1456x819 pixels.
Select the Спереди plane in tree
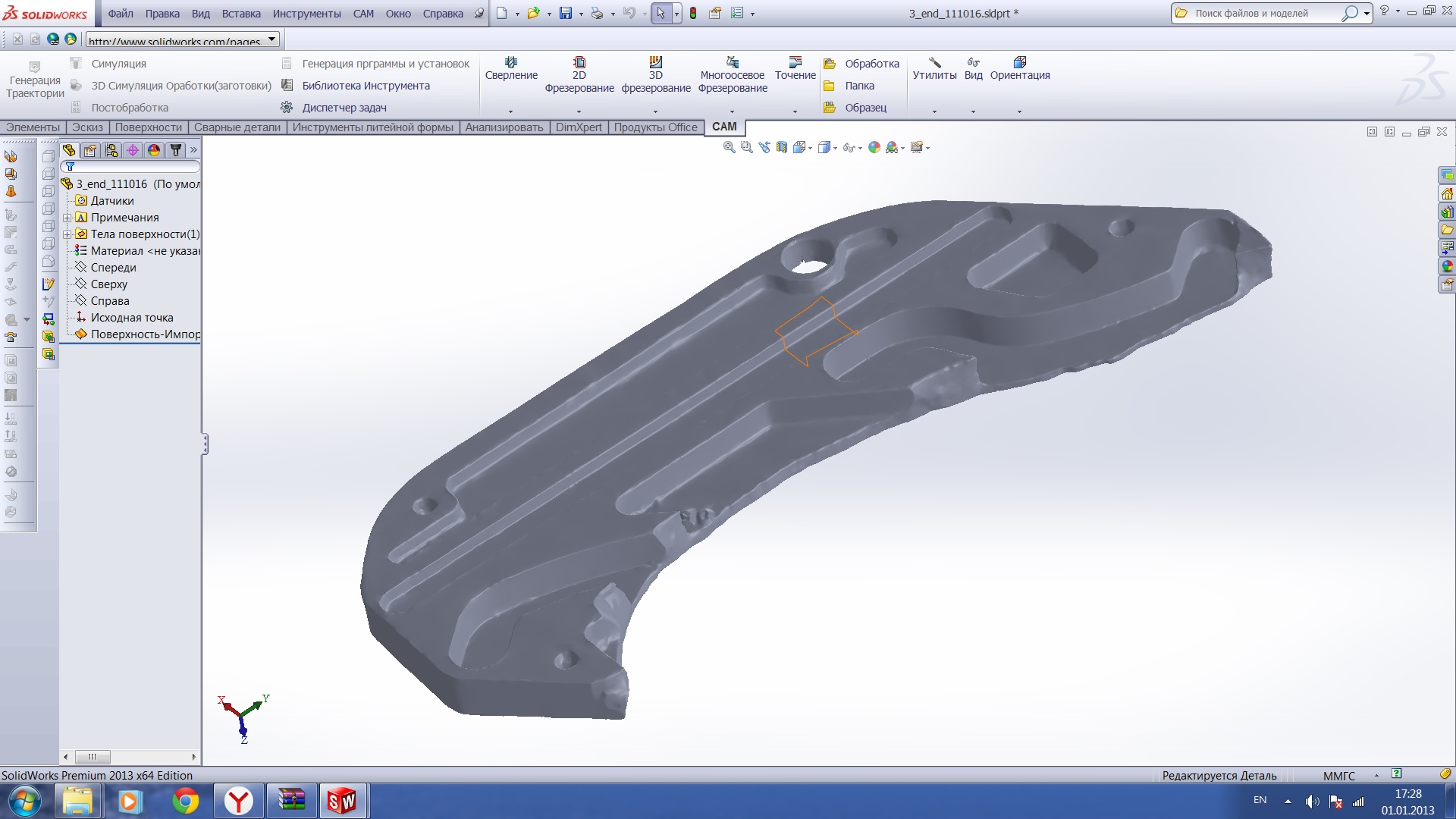pyautogui.click(x=113, y=268)
